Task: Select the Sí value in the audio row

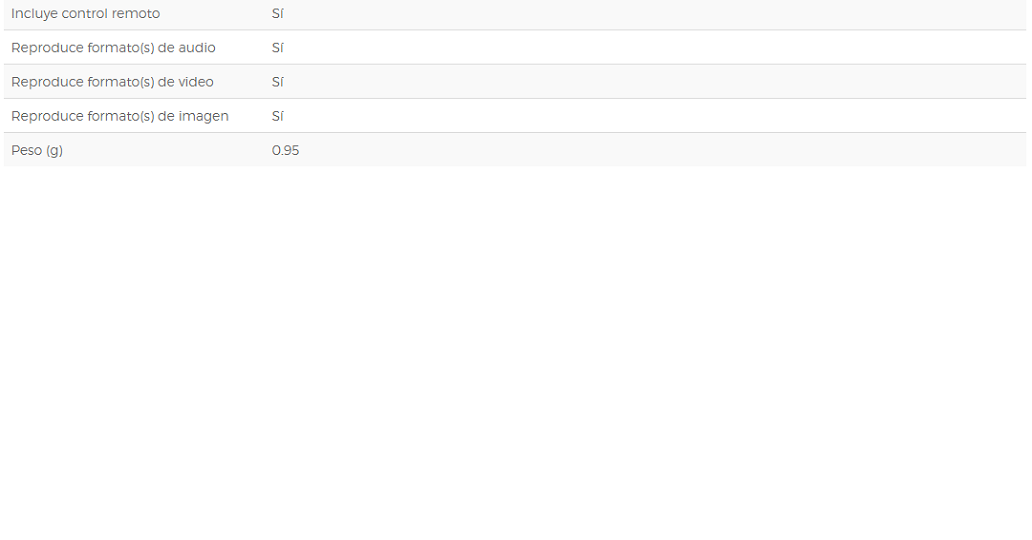Action: pos(278,47)
